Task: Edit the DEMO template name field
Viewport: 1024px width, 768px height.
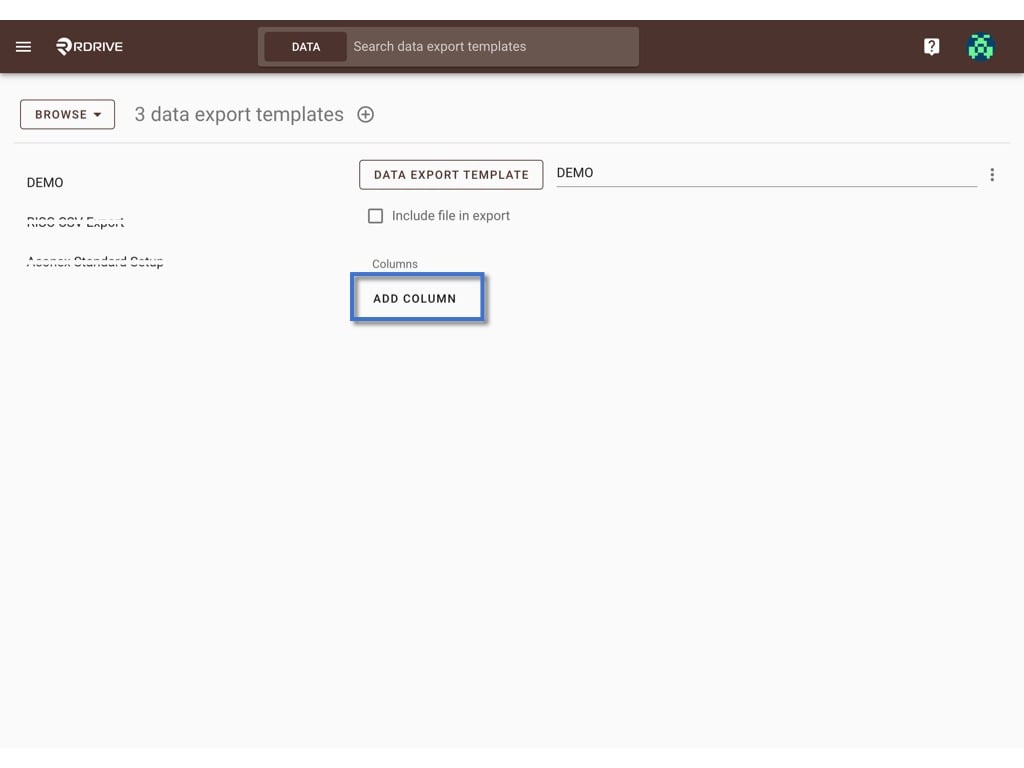Action: [x=766, y=173]
